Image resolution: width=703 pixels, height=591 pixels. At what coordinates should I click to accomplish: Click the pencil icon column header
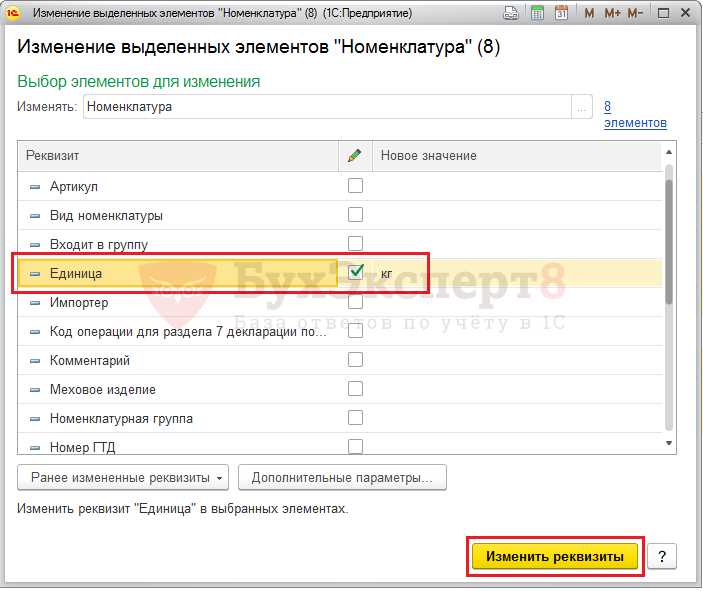click(x=355, y=156)
